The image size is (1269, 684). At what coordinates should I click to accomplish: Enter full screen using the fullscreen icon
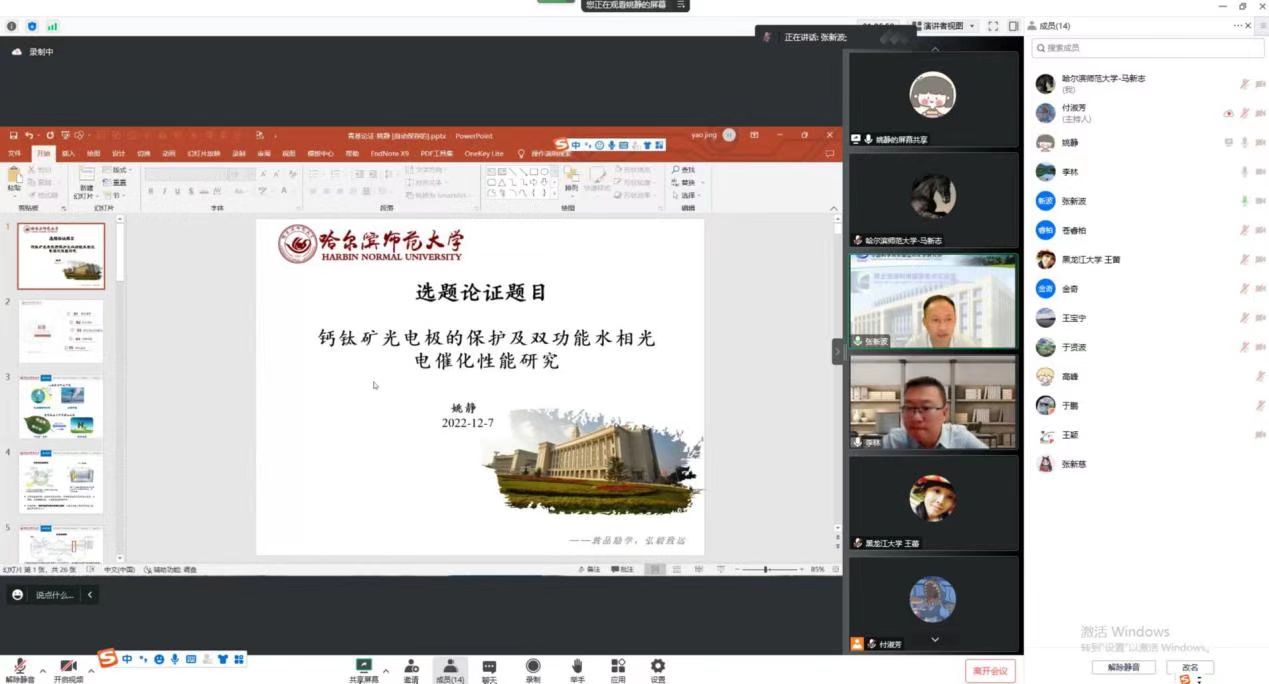[993, 26]
